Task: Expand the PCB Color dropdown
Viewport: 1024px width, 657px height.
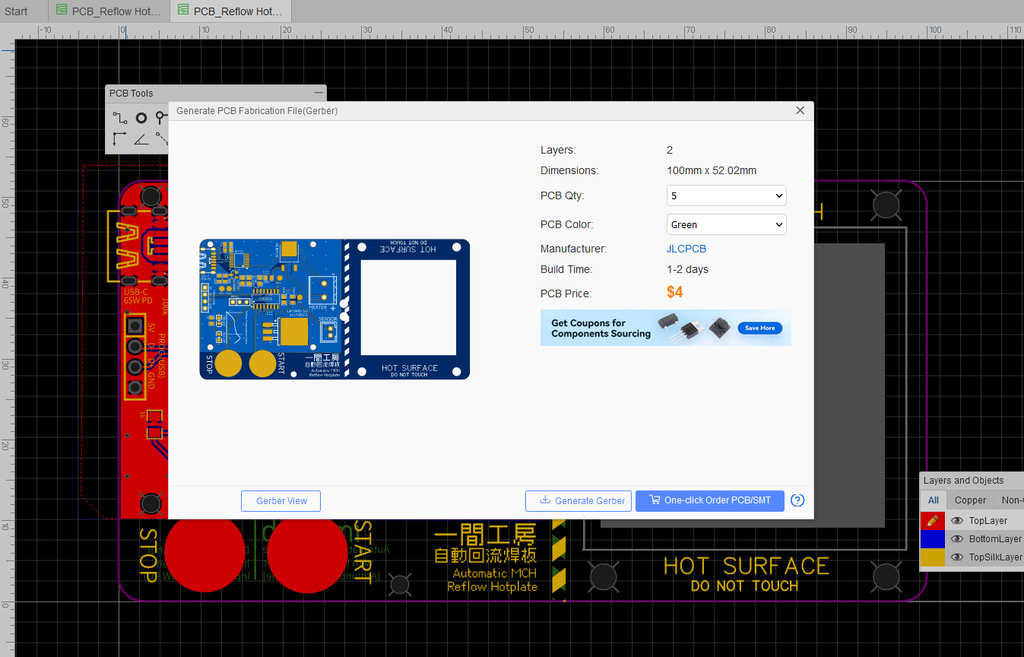Action: 726,225
